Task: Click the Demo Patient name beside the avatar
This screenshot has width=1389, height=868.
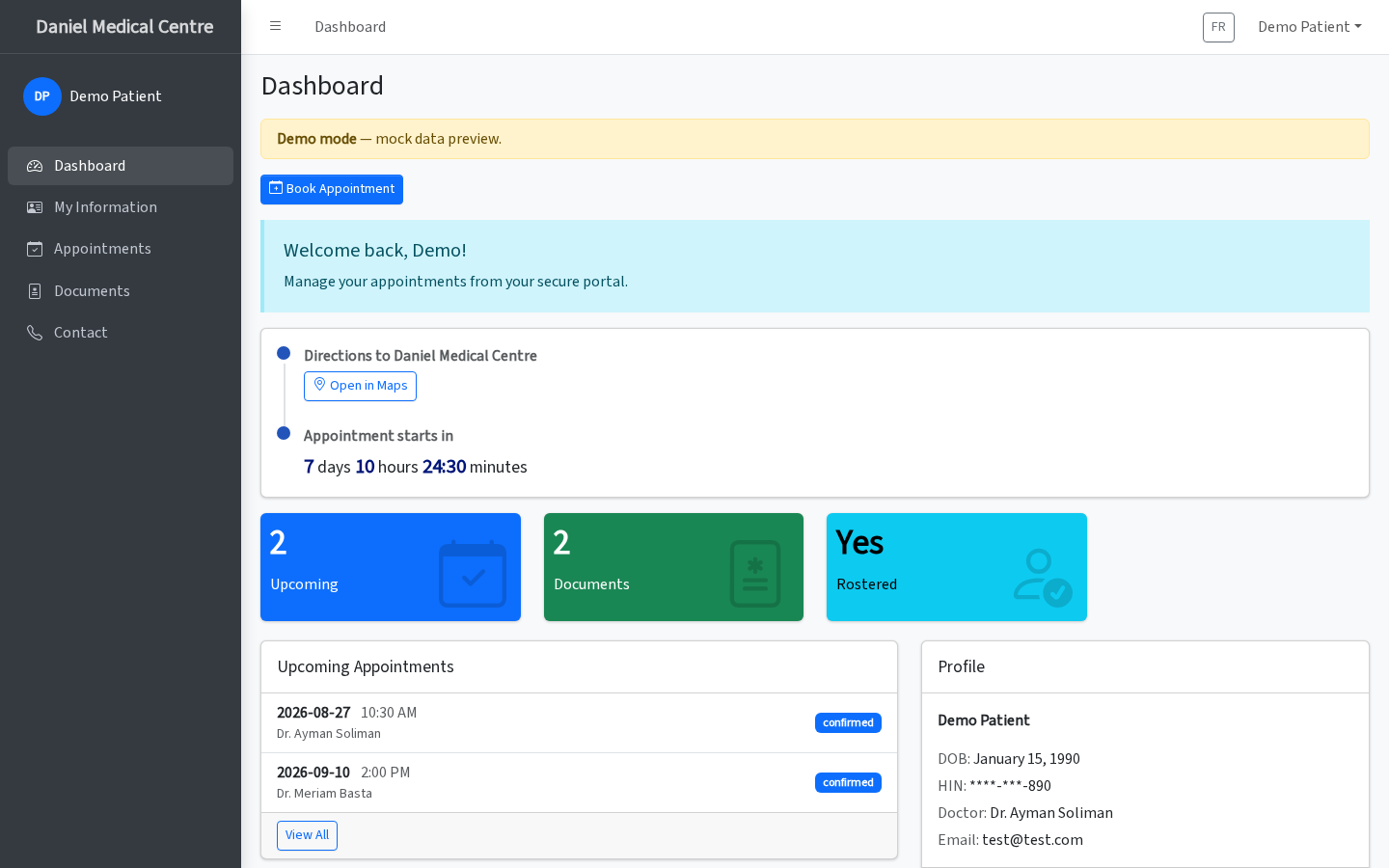Action: (116, 96)
